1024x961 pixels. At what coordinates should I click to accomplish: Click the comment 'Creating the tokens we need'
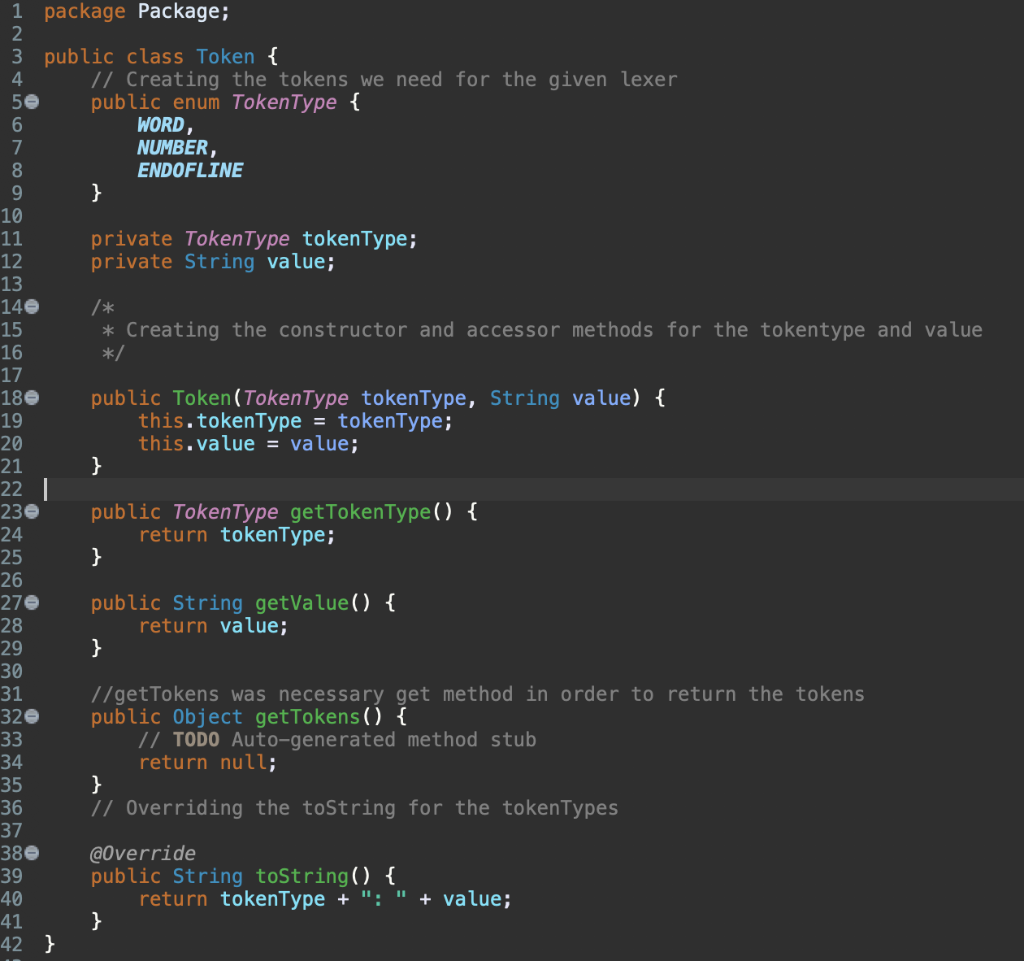point(384,80)
